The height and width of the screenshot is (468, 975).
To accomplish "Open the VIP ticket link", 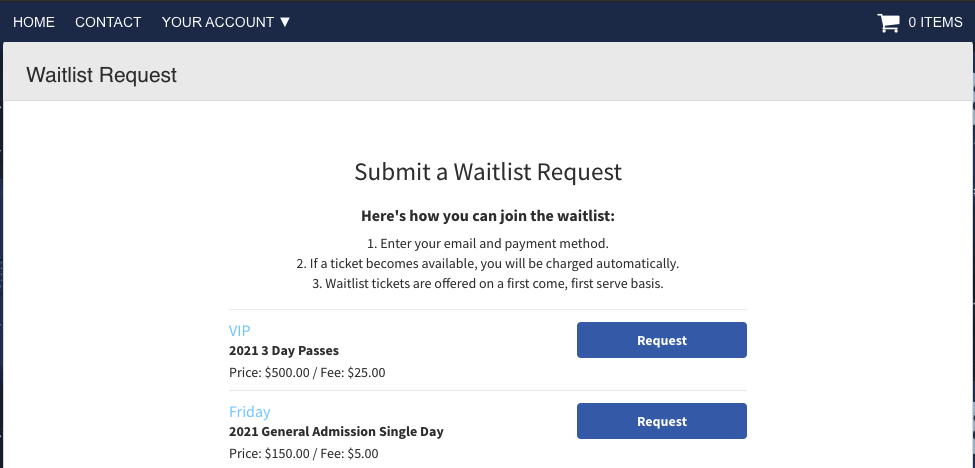I will [x=239, y=331].
